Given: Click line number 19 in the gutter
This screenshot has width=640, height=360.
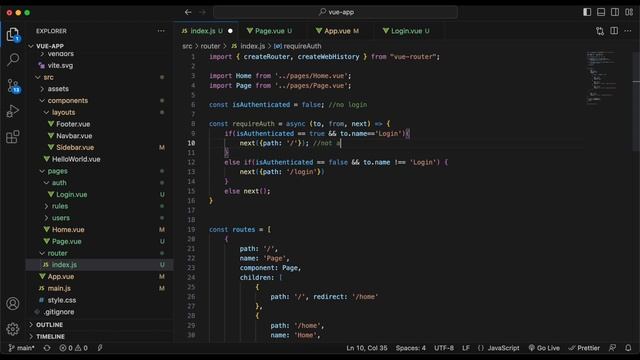Looking at the screenshot, I should [x=191, y=229].
